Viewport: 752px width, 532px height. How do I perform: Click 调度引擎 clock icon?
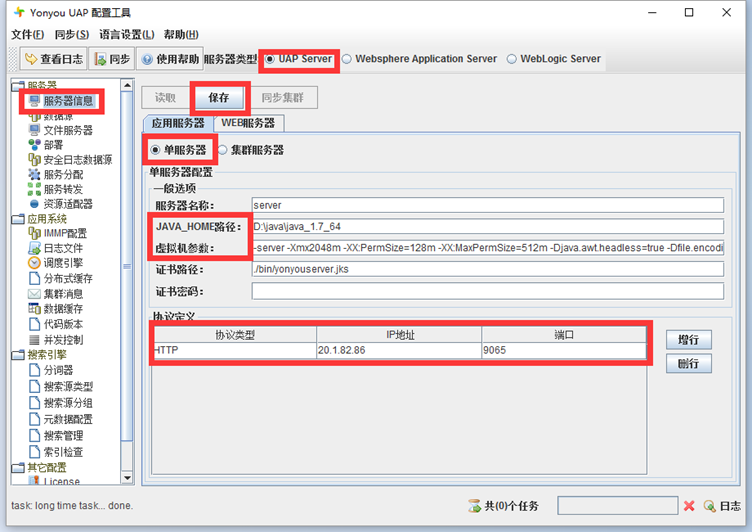35,263
